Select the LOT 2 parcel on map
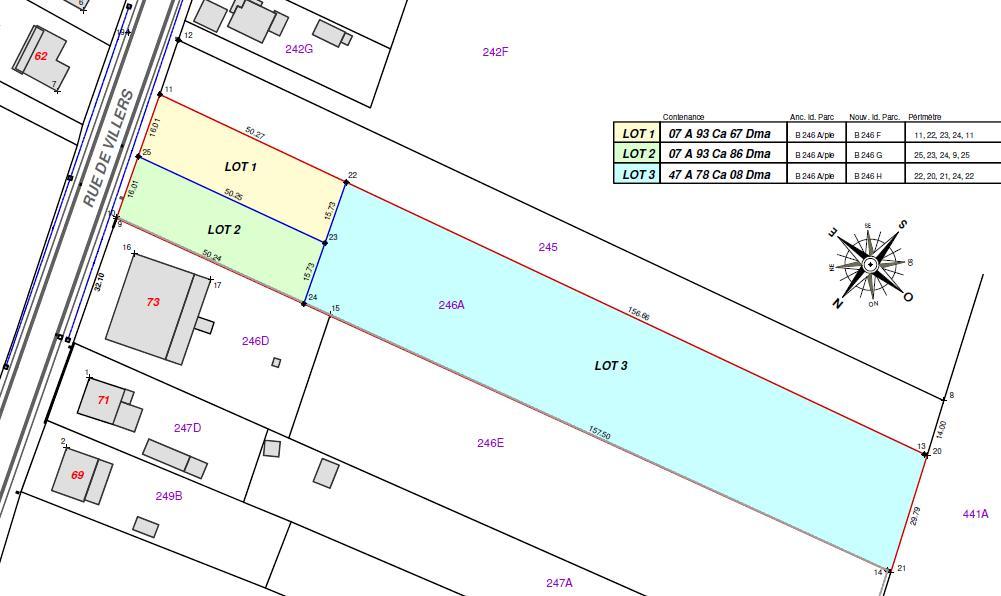 point(224,230)
